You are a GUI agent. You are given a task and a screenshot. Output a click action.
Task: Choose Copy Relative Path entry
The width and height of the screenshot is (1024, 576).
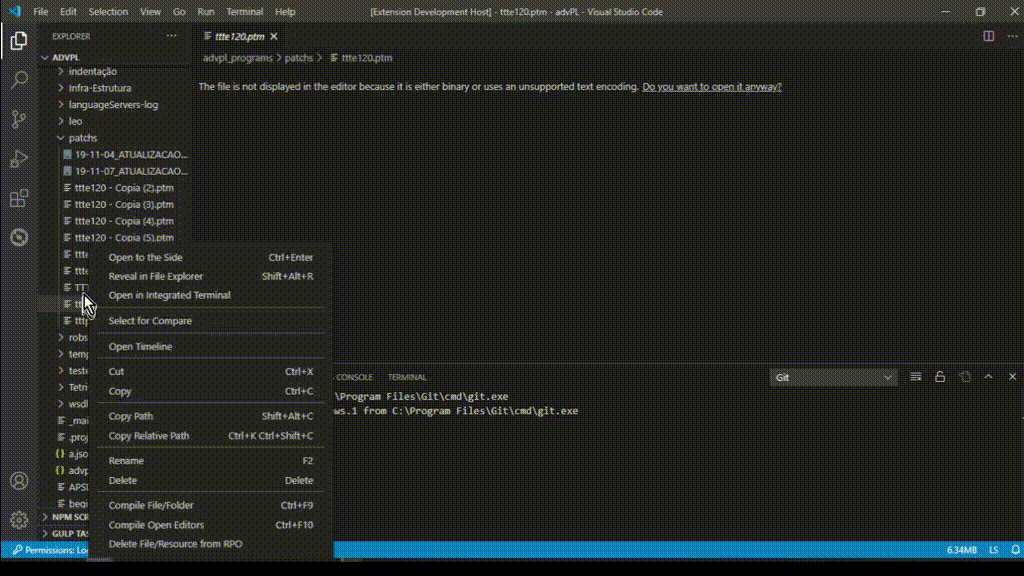point(210,436)
